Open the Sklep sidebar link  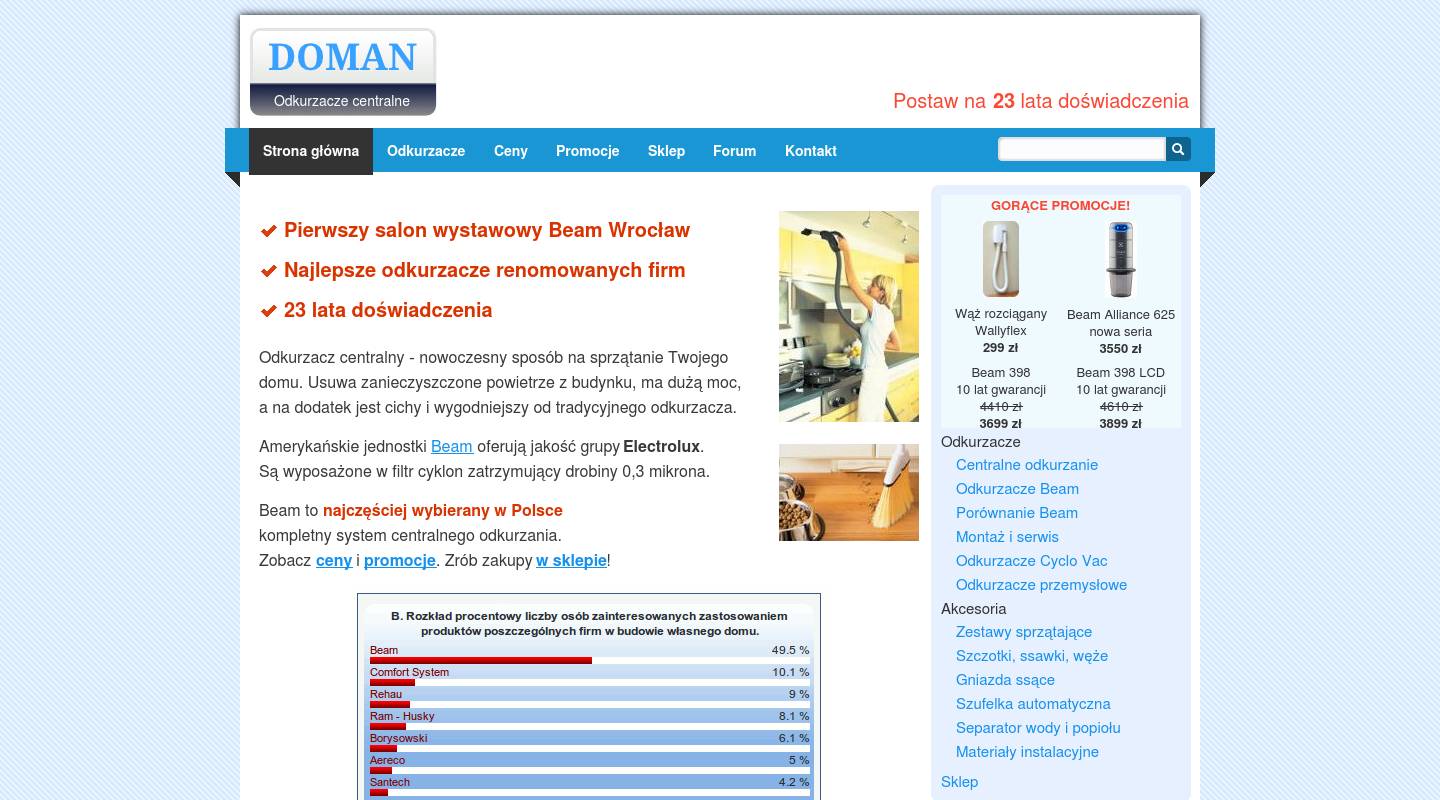959,782
